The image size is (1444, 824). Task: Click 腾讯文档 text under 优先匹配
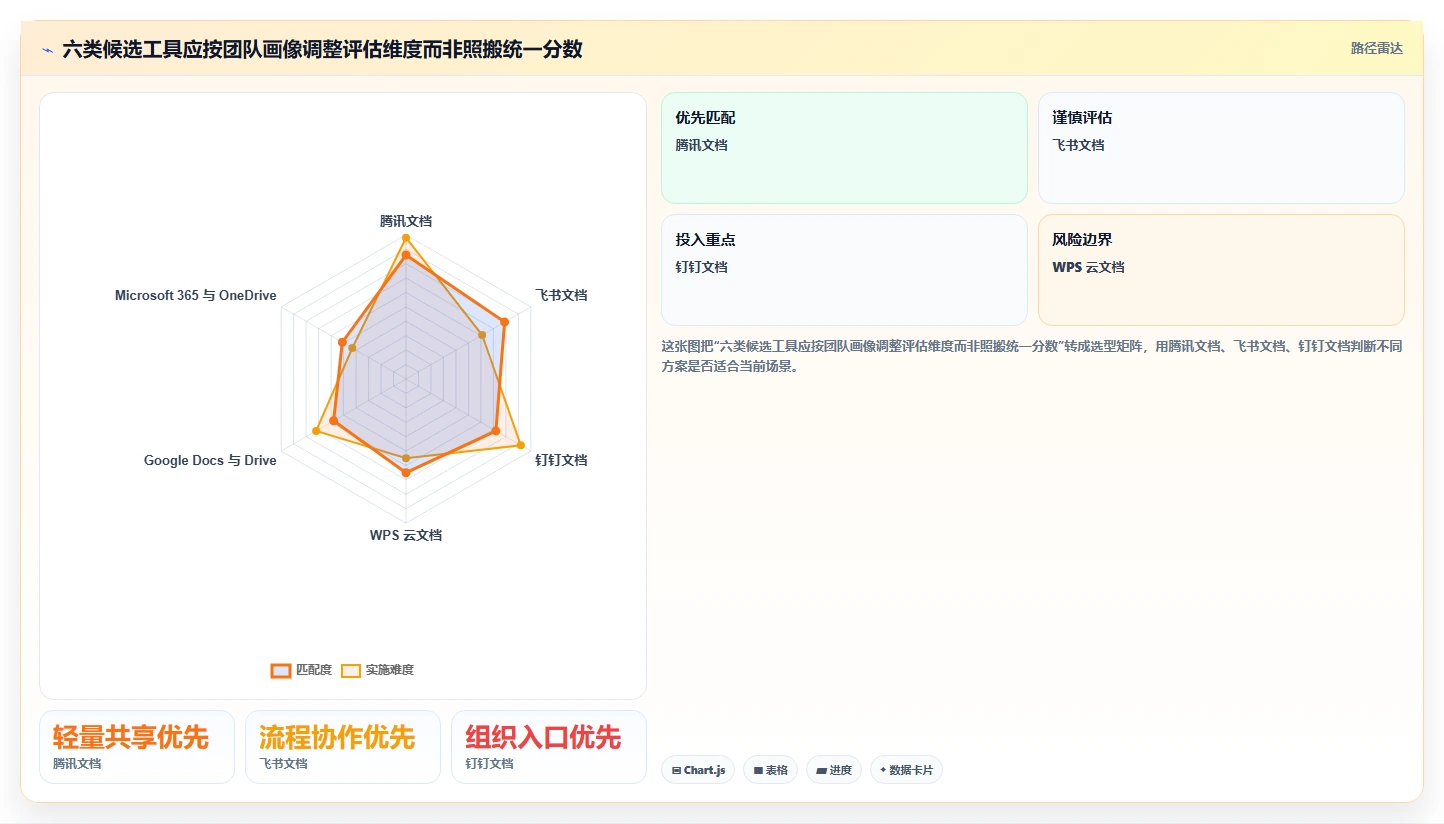[x=702, y=145]
